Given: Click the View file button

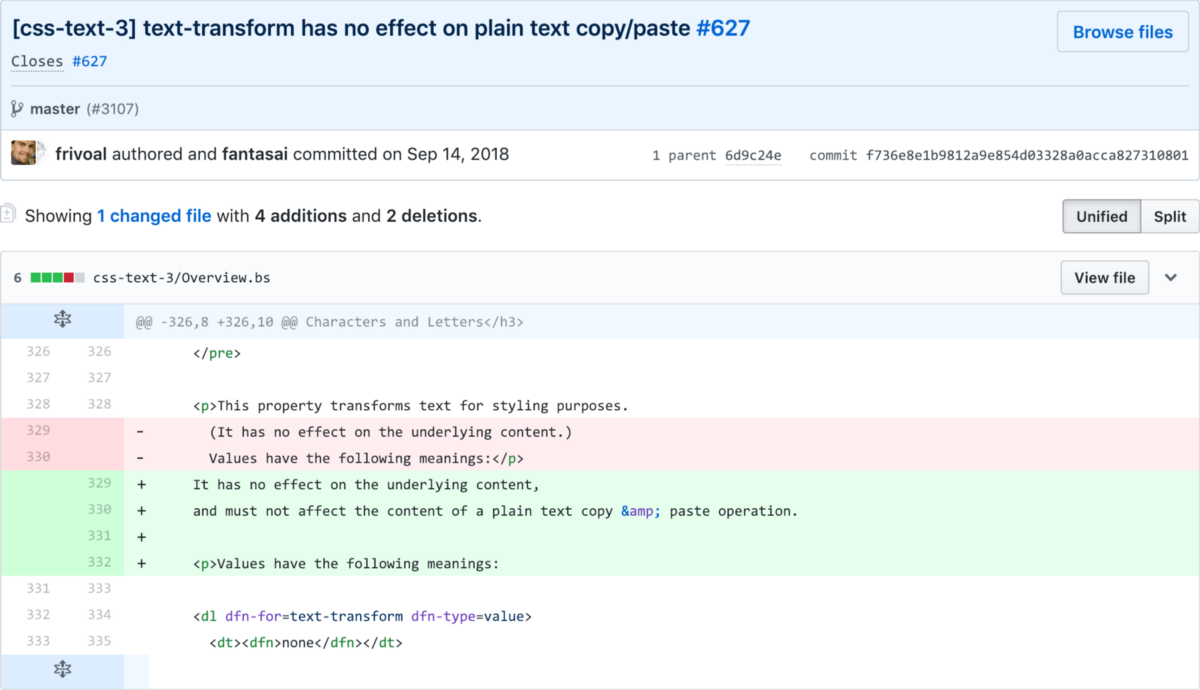Looking at the screenshot, I should (1104, 277).
